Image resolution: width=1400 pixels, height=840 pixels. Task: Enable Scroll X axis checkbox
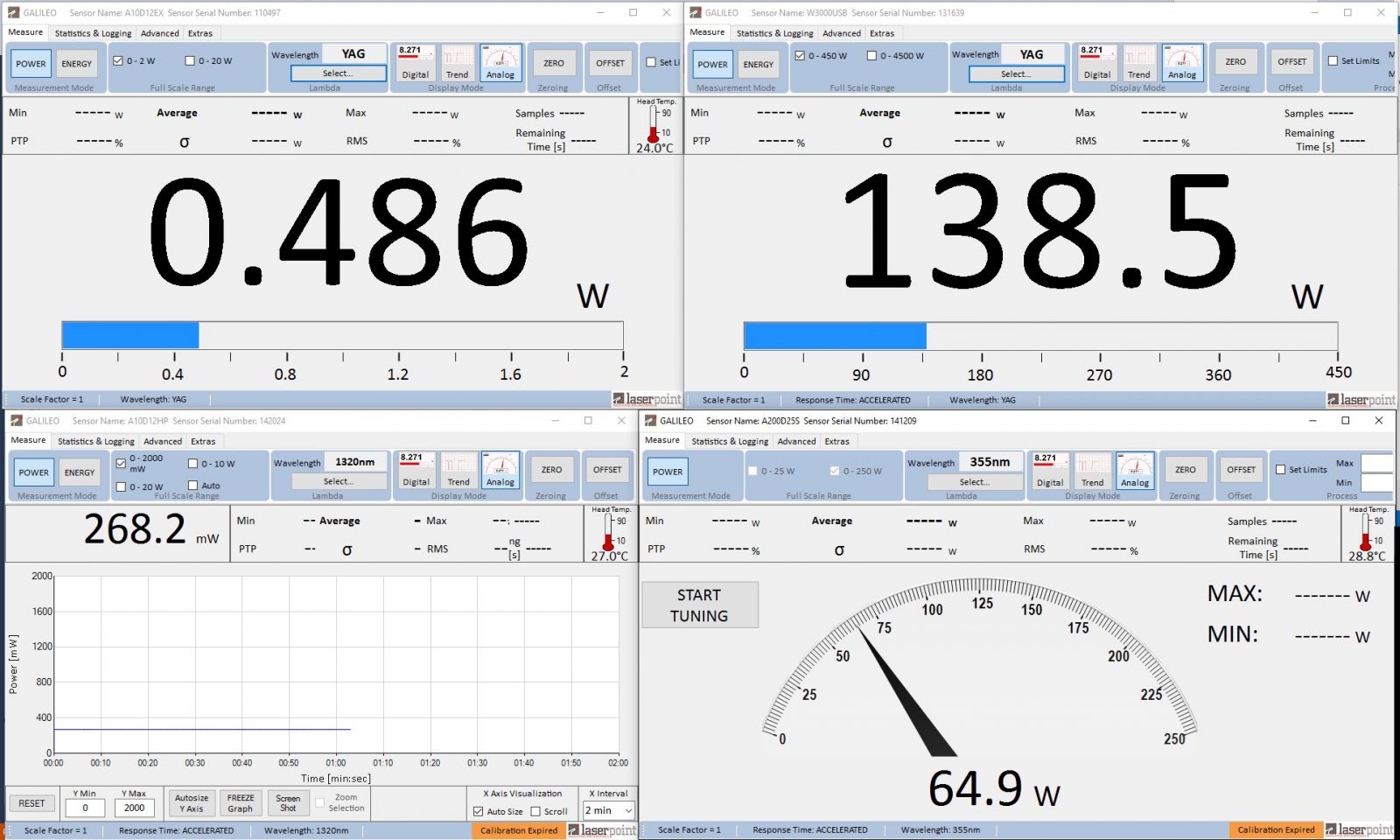pyautogui.click(x=535, y=811)
